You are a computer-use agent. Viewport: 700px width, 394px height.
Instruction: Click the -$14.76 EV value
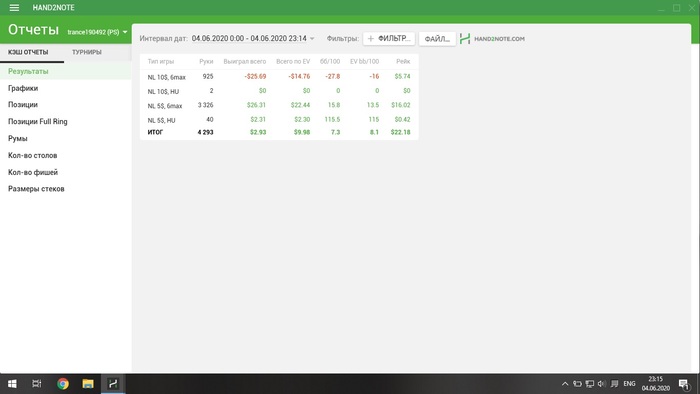[x=299, y=76]
